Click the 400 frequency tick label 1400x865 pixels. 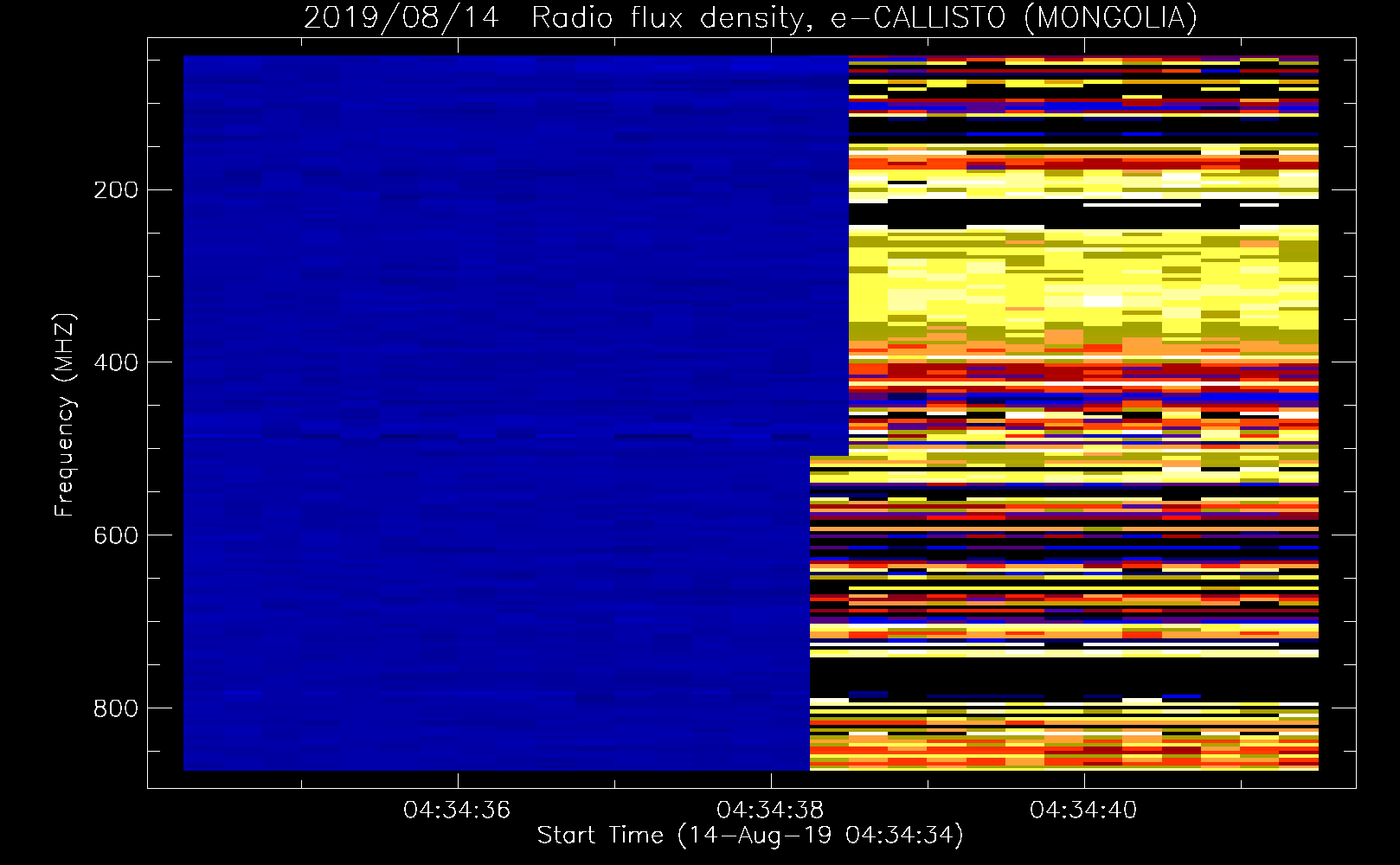coord(116,362)
